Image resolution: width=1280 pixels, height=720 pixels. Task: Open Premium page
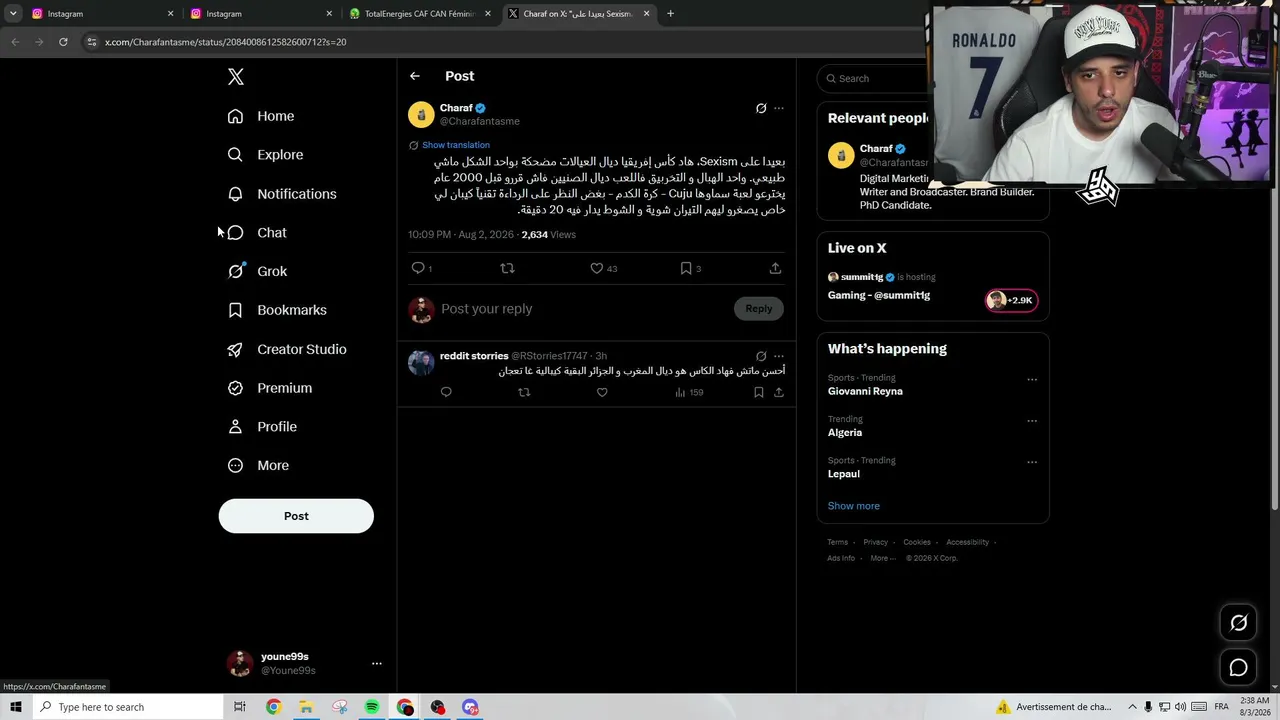click(x=270, y=388)
